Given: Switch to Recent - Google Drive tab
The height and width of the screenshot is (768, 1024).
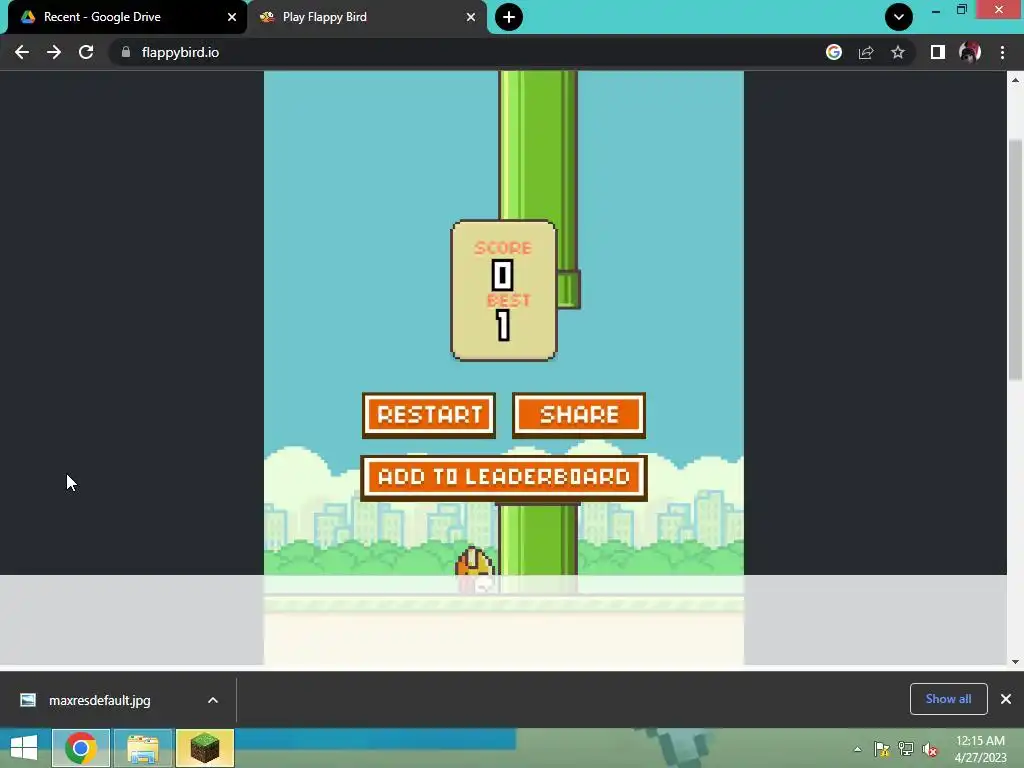Looking at the screenshot, I should pos(124,17).
